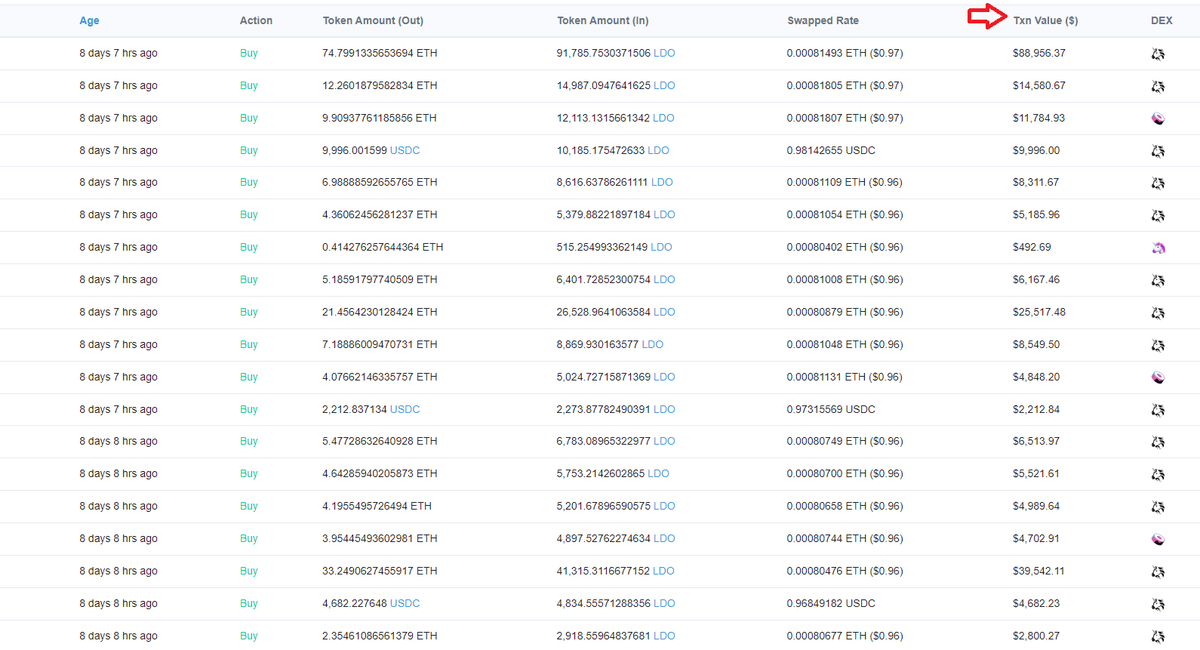Click the Buy link on the last row
1200x650 pixels.
(x=248, y=636)
